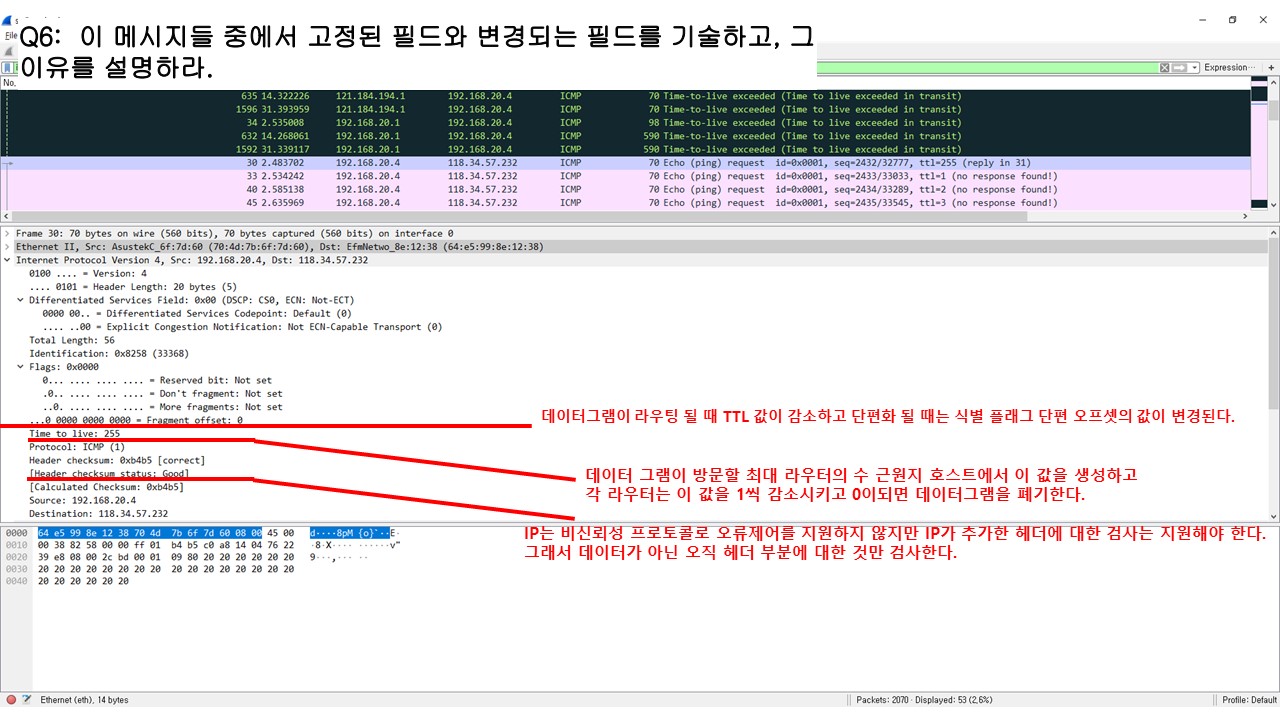Select Header checksum status: Good field
1280x720 pixels.
point(109,473)
